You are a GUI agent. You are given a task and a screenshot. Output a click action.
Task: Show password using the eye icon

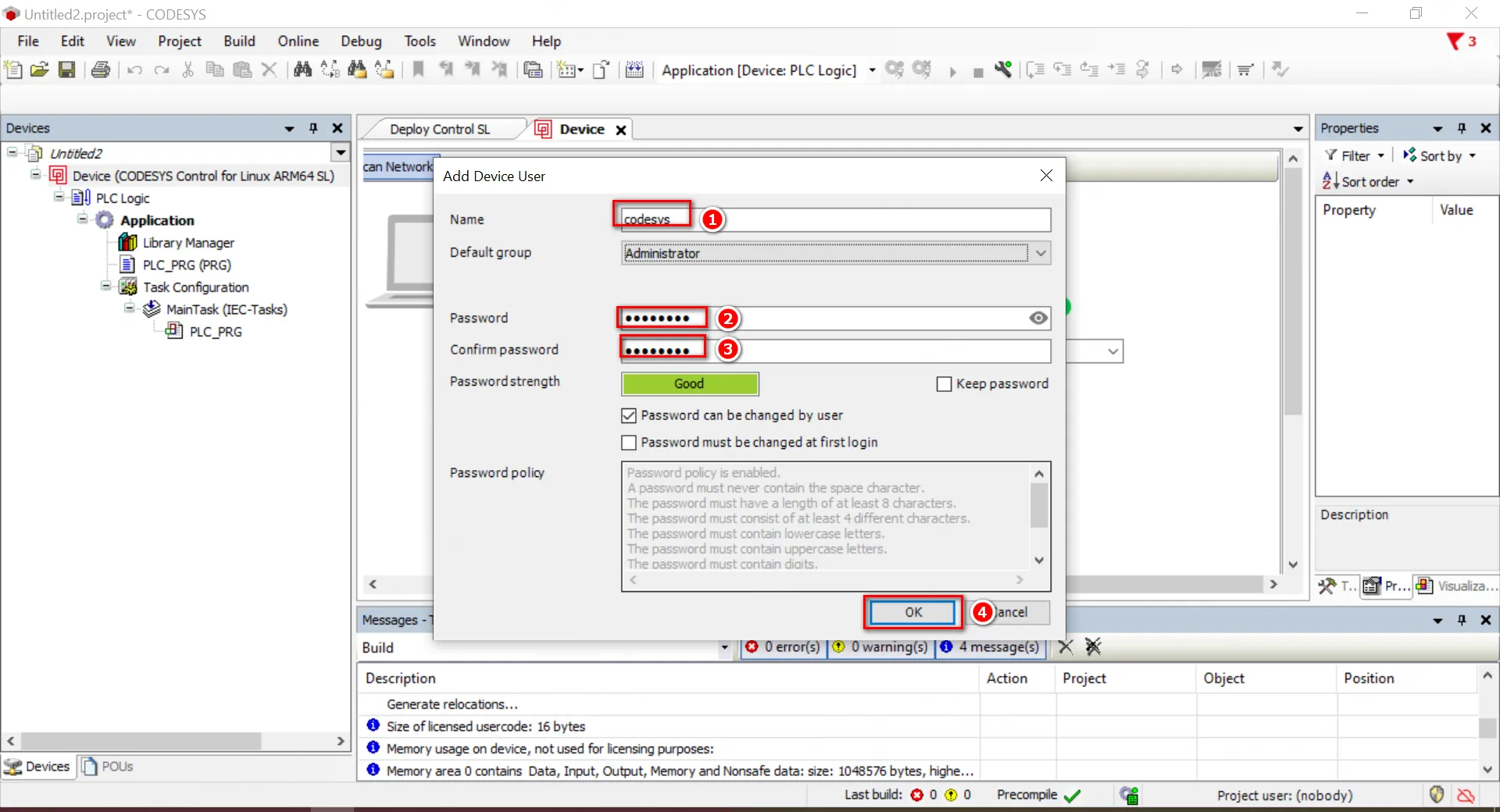pos(1037,318)
